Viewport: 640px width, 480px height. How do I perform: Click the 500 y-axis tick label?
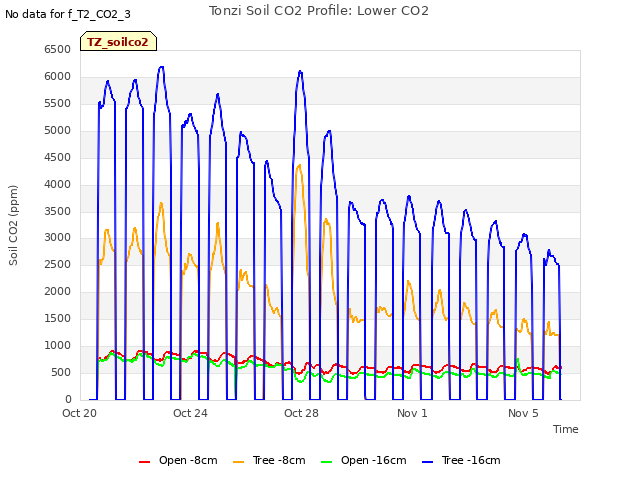tap(61, 372)
